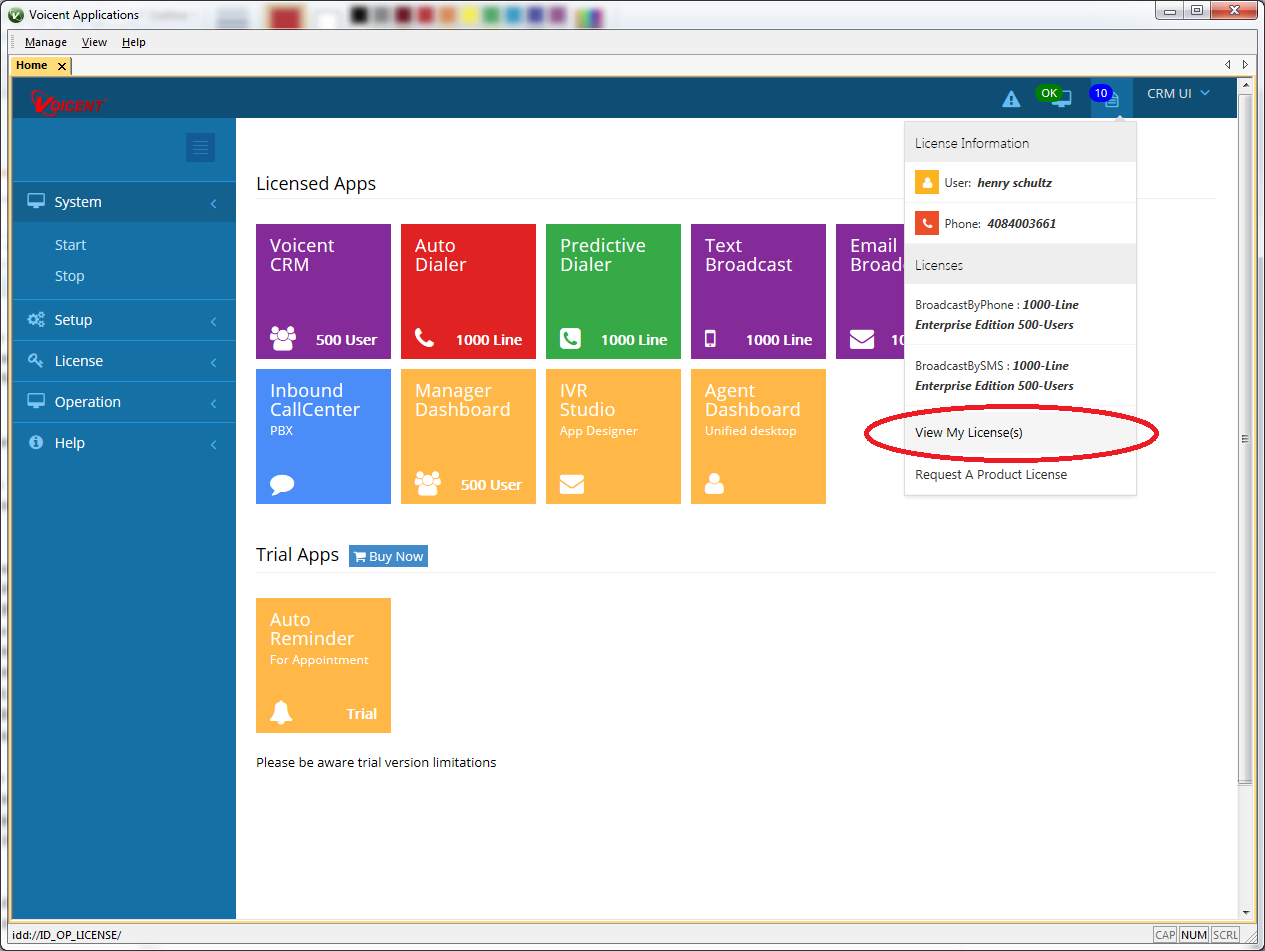Open the View menu
The width and height of the screenshot is (1265, 951).
94,42
